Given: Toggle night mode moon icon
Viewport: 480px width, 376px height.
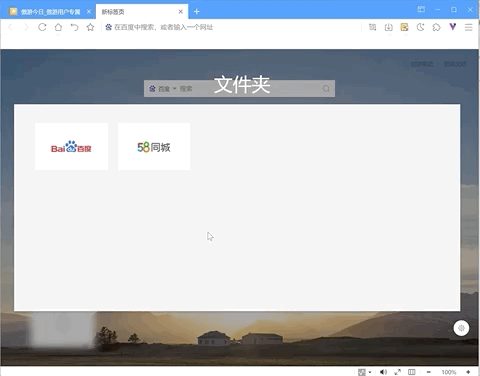Looking at the screenshot, I should click(421, 27).
